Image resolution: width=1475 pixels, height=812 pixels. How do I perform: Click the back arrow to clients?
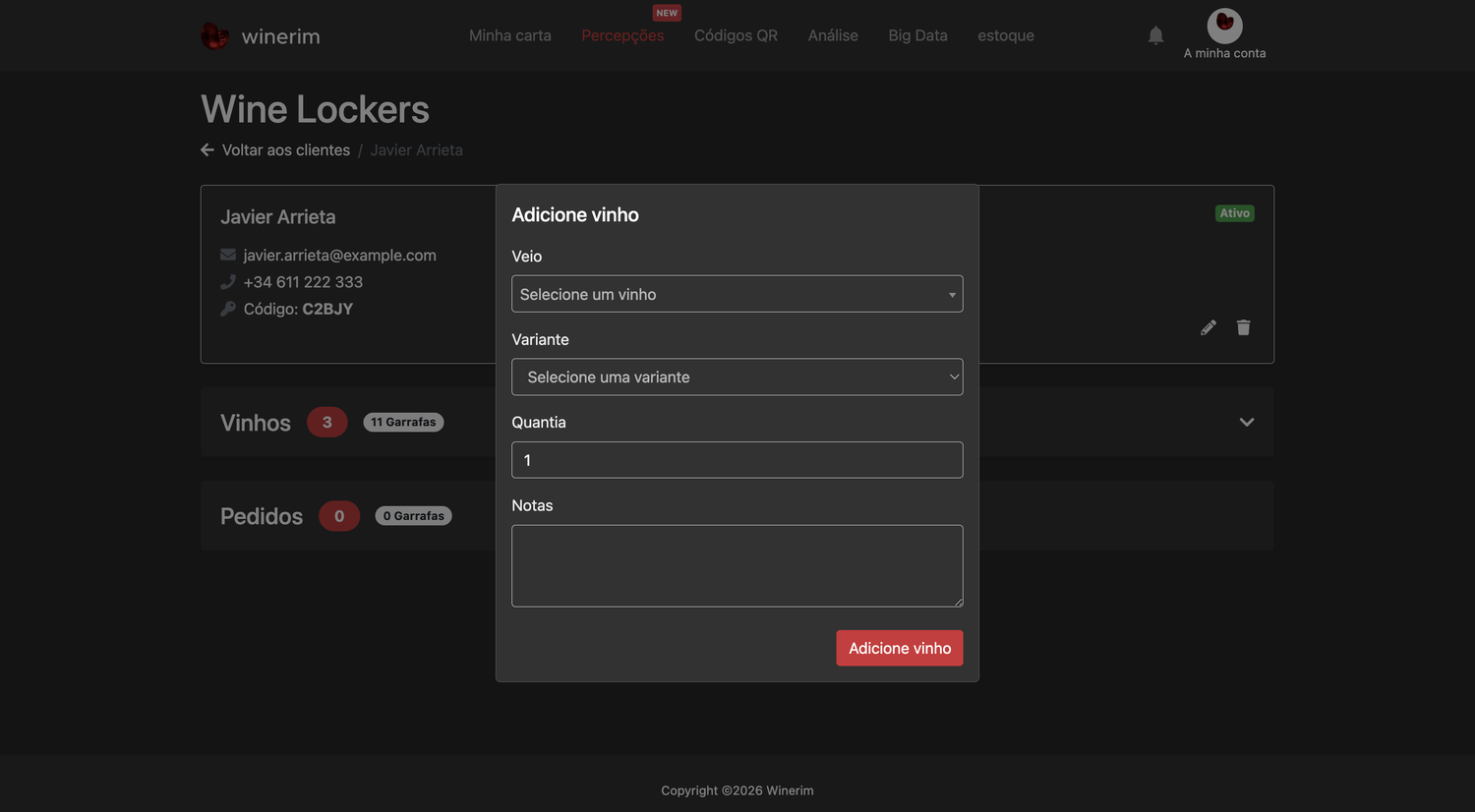pos(207,150)
